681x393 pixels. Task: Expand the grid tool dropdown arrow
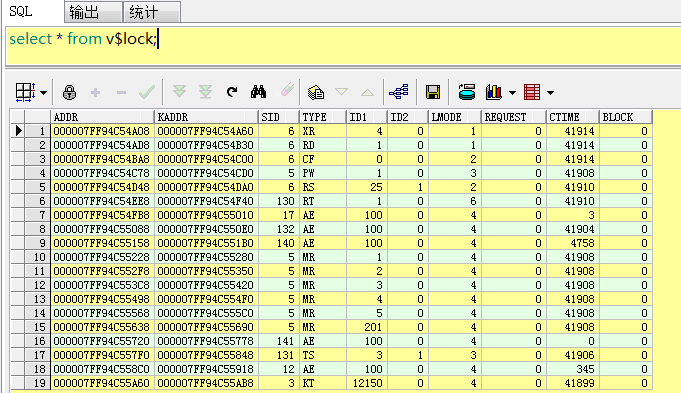tap(43, 92)
